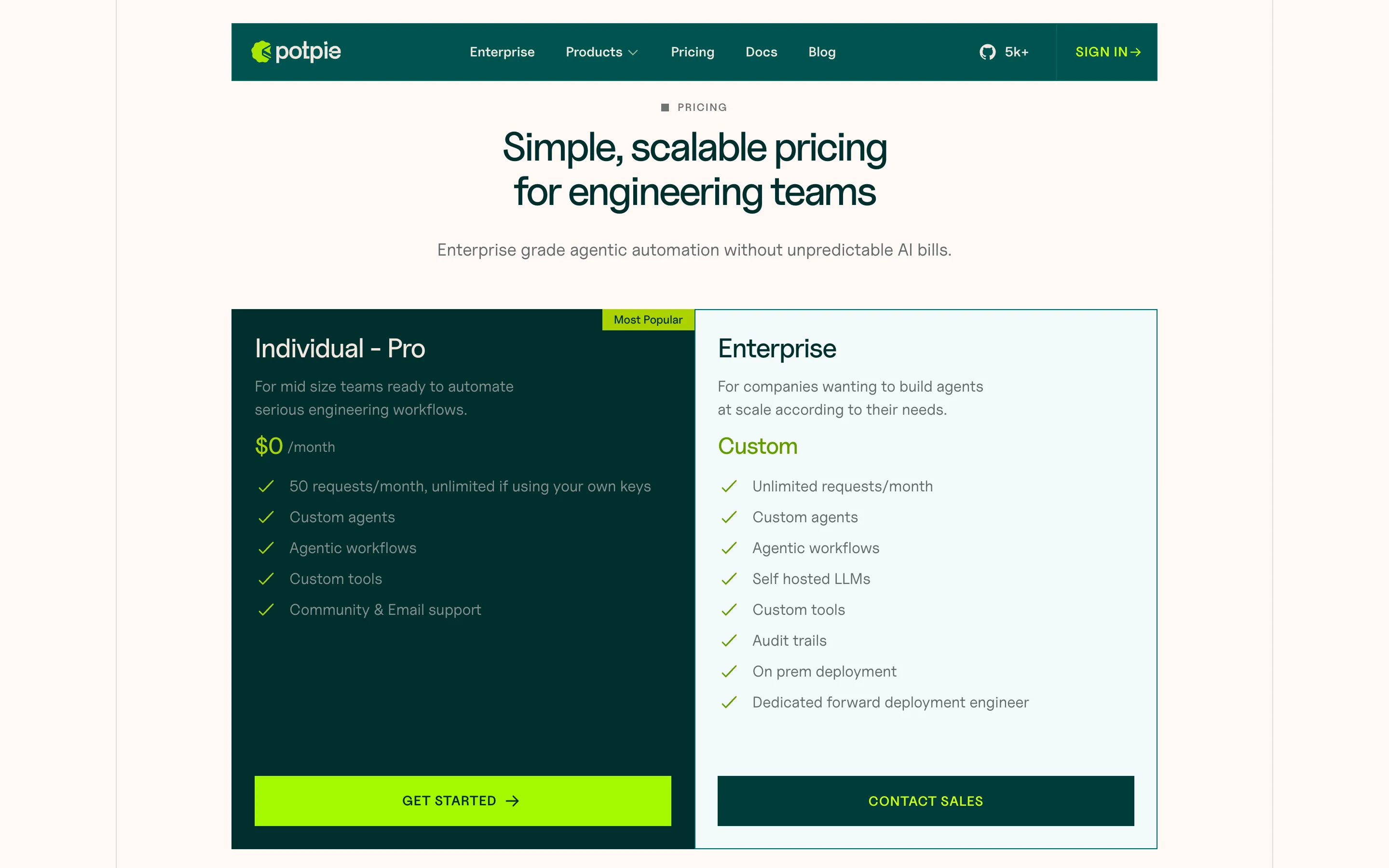Click the Sign In arrow icon
The width and height of the screenshot is (1389, 868).
(x=1135, y=52)
